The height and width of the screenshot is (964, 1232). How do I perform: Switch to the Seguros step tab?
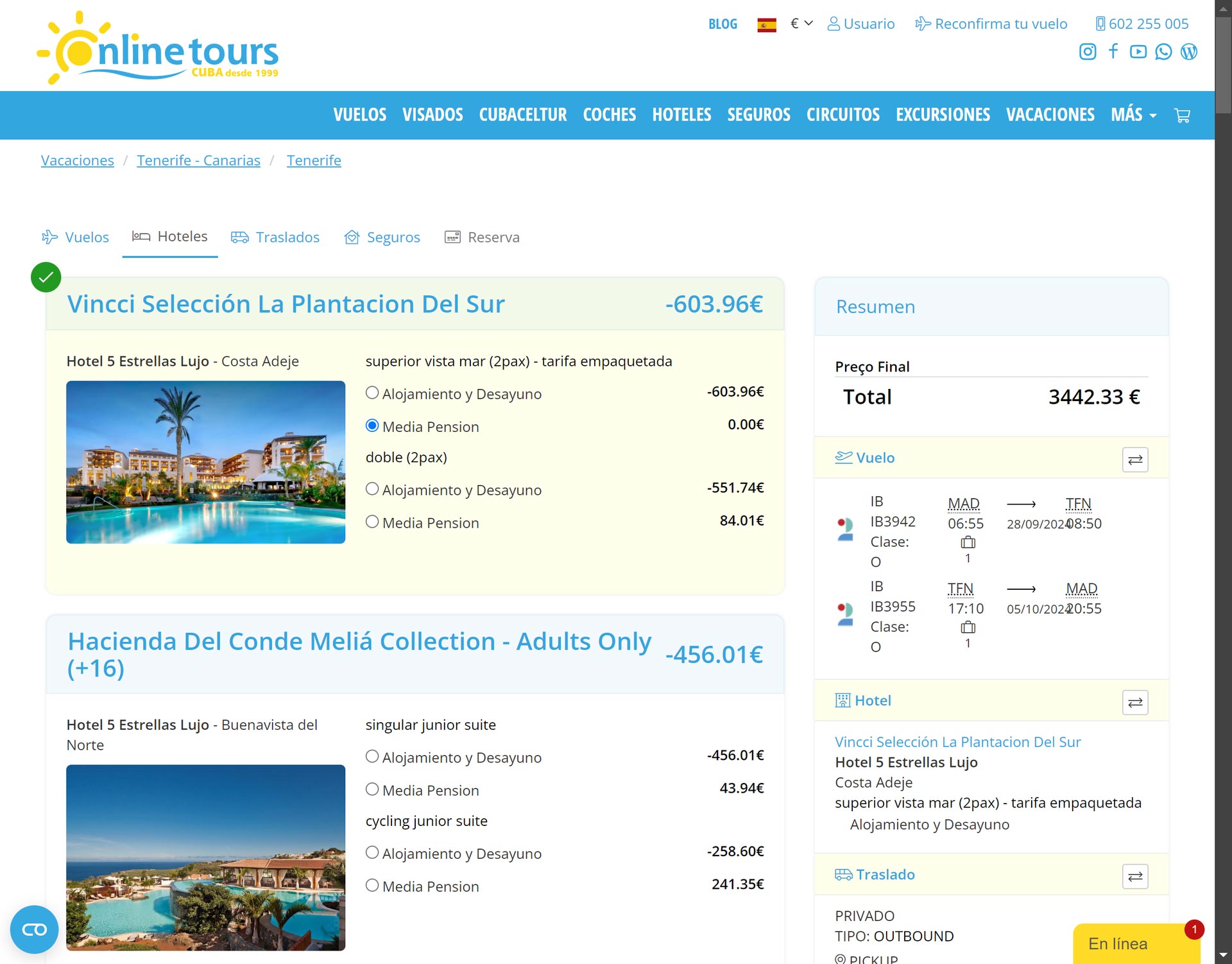click(382, 237)
